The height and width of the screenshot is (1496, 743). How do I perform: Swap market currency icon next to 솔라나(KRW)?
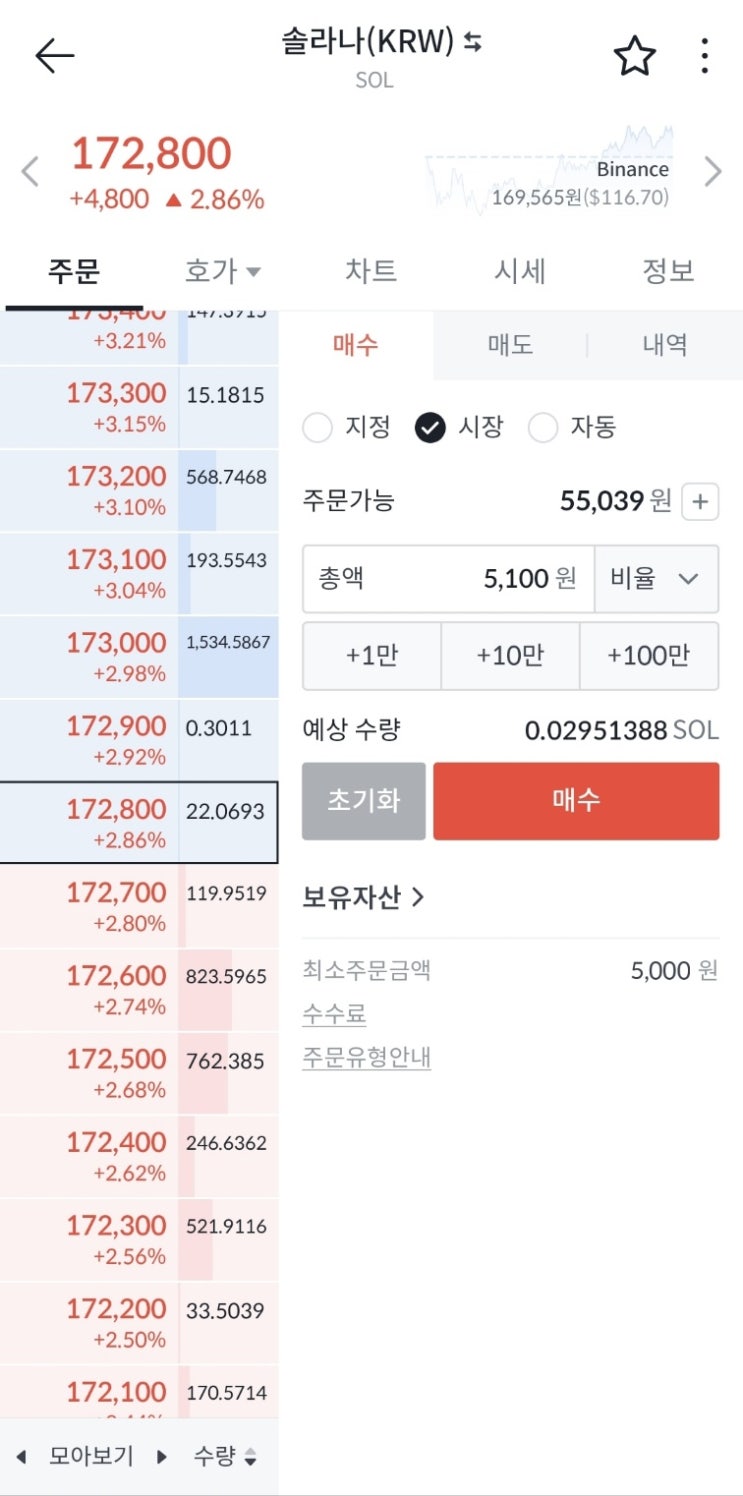[473, 42]
